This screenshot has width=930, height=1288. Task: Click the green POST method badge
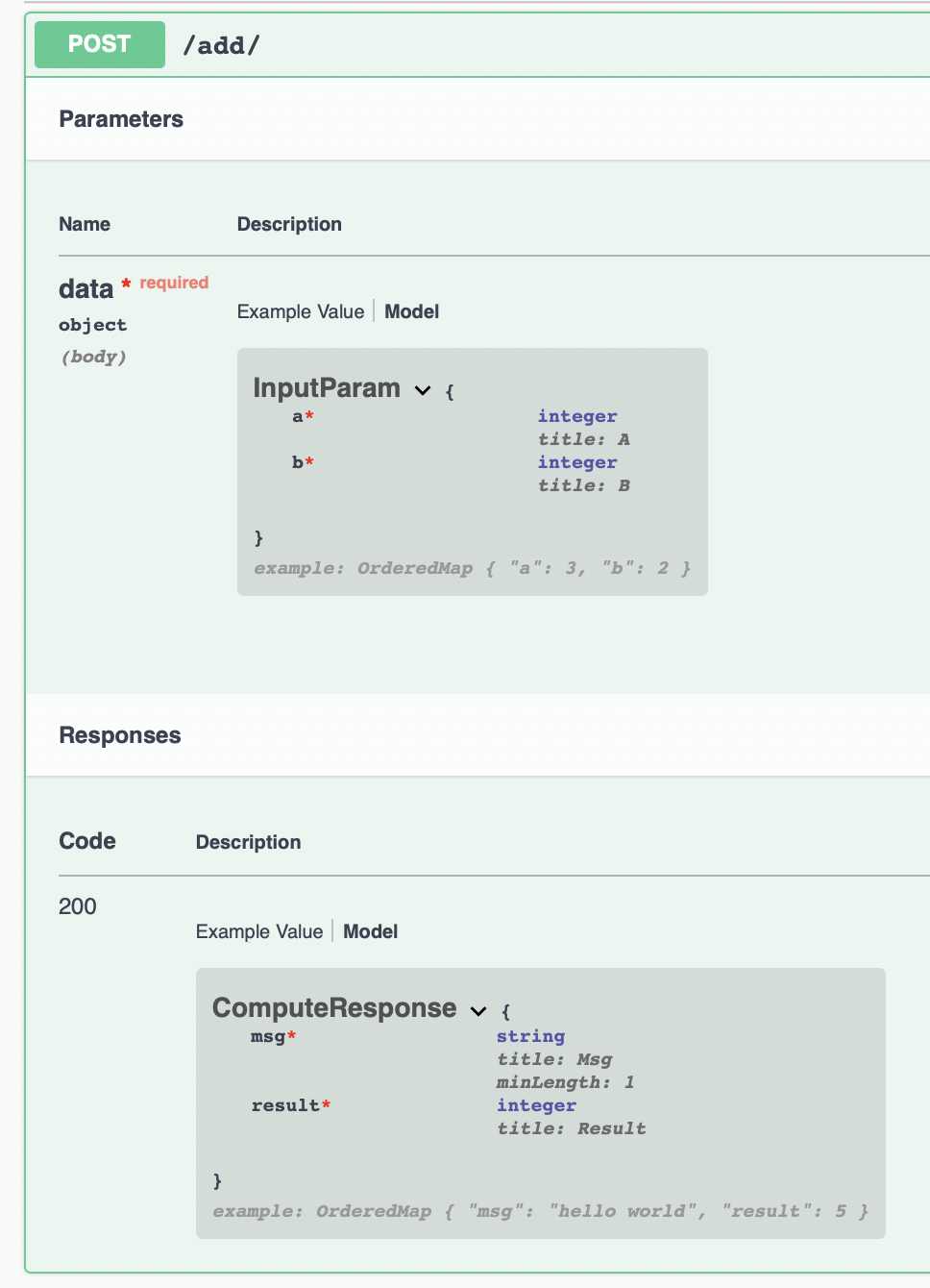[100, 44]
